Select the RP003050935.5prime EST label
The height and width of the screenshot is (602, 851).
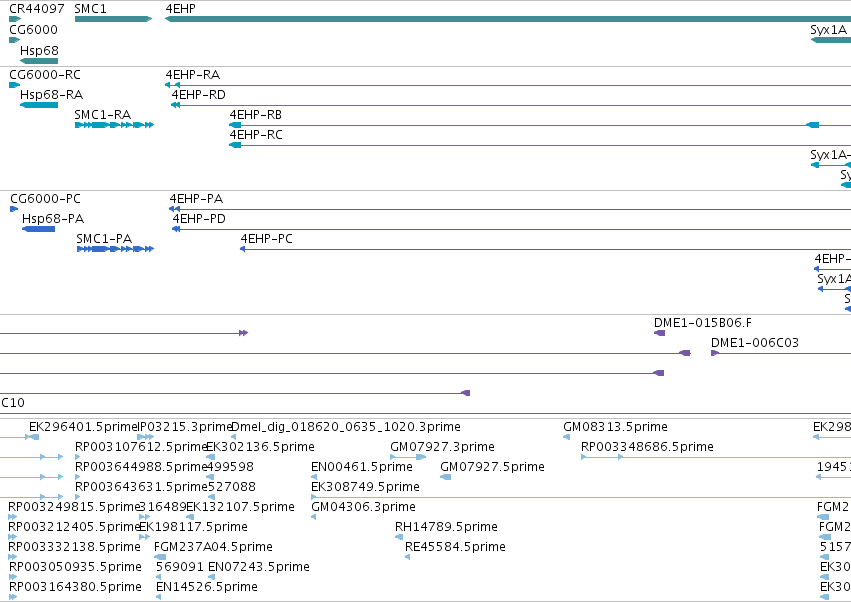pos(75,567)
